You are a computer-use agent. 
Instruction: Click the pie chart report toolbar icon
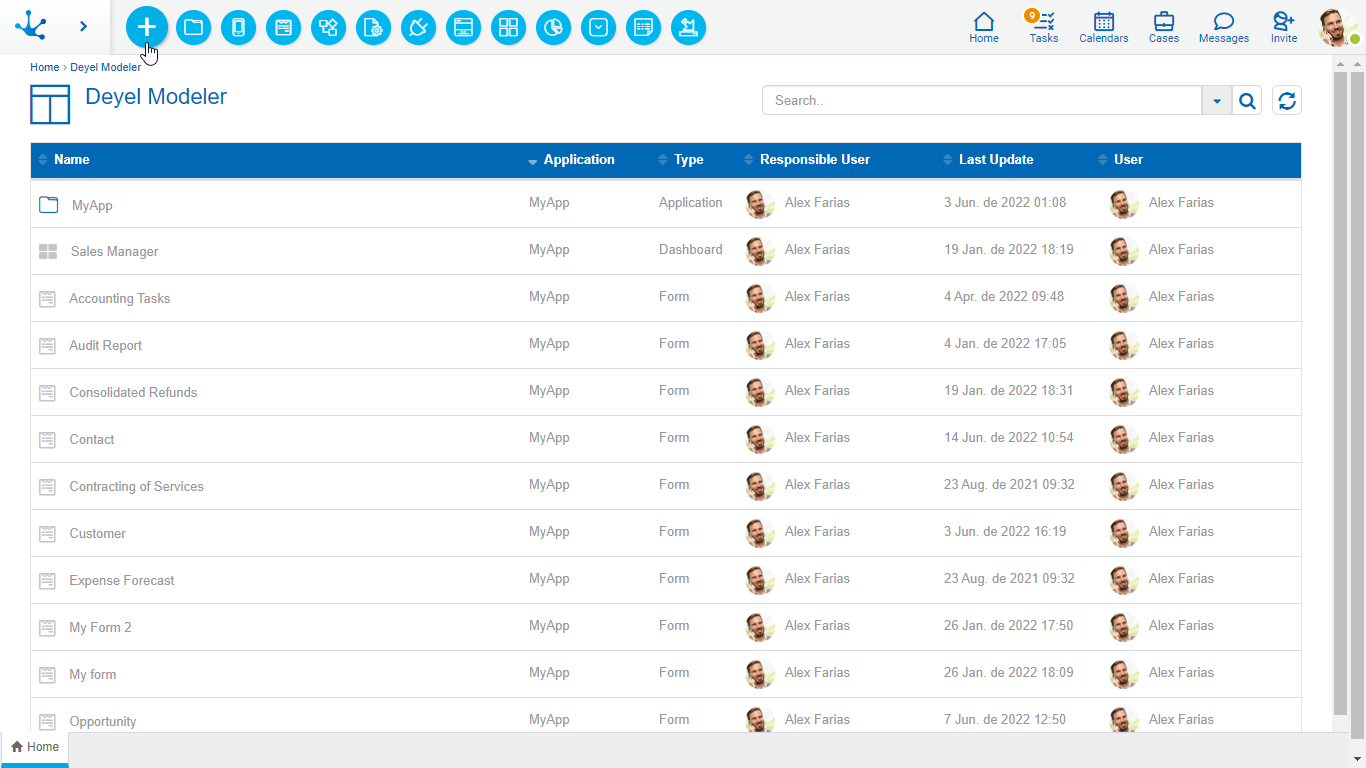tap(553, 28)
